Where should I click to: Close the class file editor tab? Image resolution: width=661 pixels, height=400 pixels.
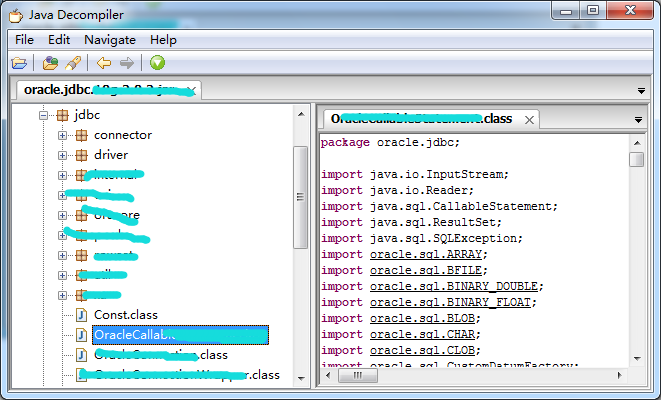coord(529,120)
